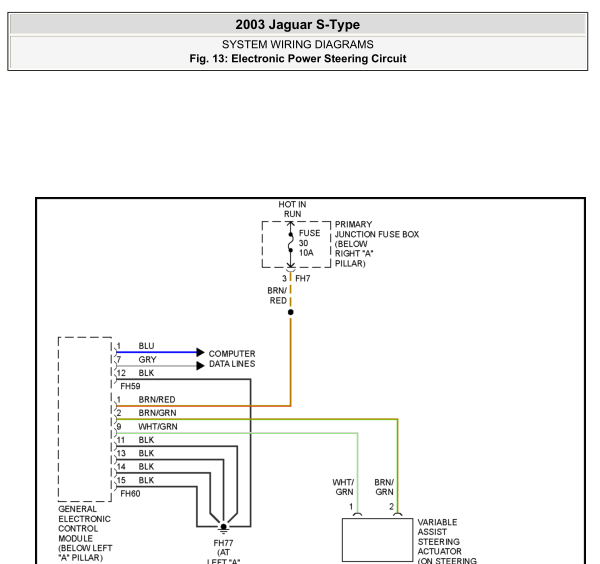This screenshot has width=600, height=564.
Task: Click the 'BRN/ RED' label below fuse
Action: (x=277, y=295)
